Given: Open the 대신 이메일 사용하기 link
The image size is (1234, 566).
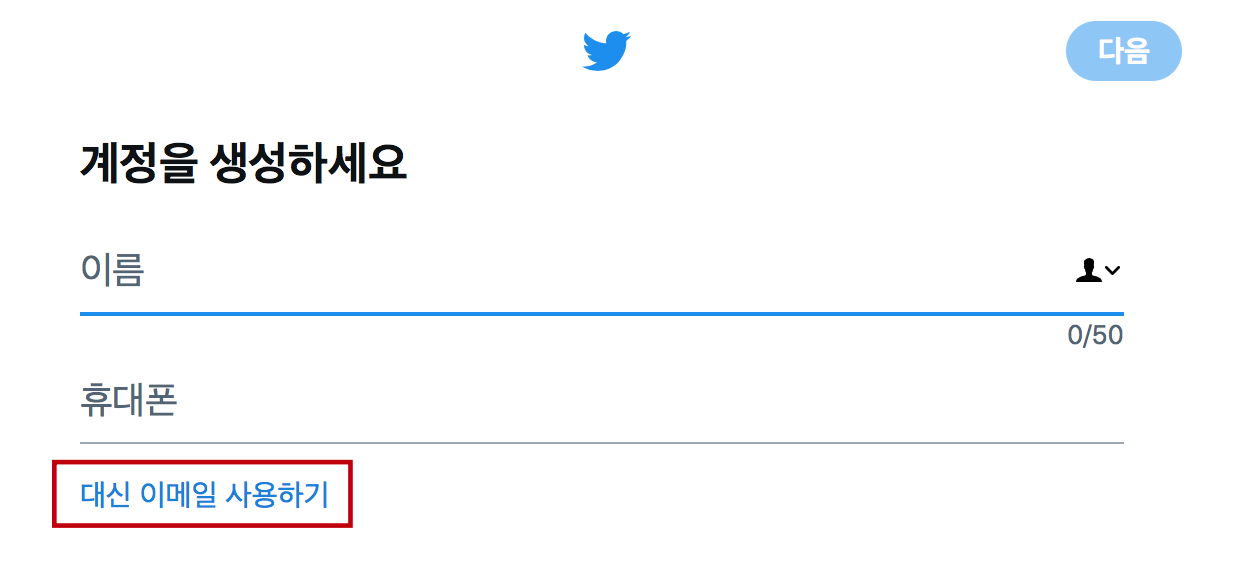Looking at the screenshot, I should 204,493.
